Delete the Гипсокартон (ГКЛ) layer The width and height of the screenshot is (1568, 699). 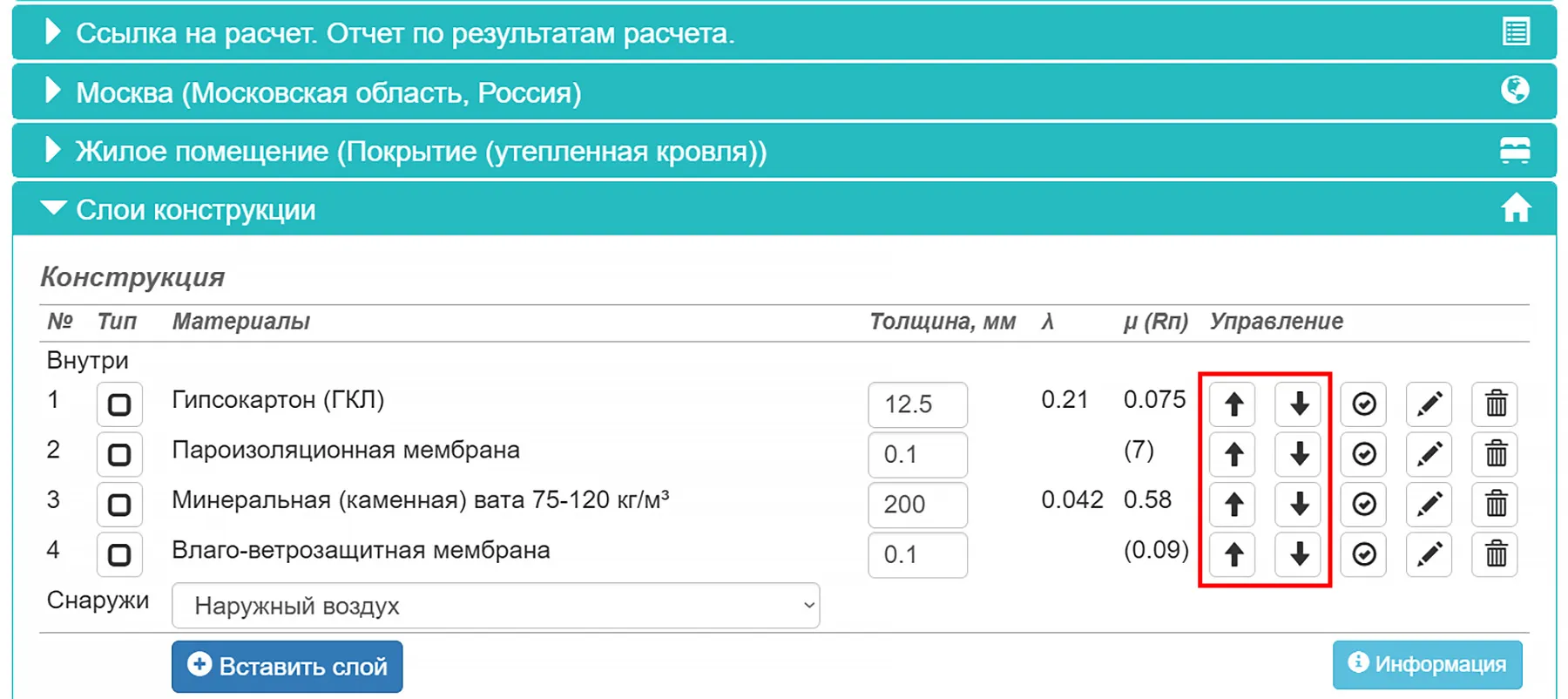tap(1495, 404)
